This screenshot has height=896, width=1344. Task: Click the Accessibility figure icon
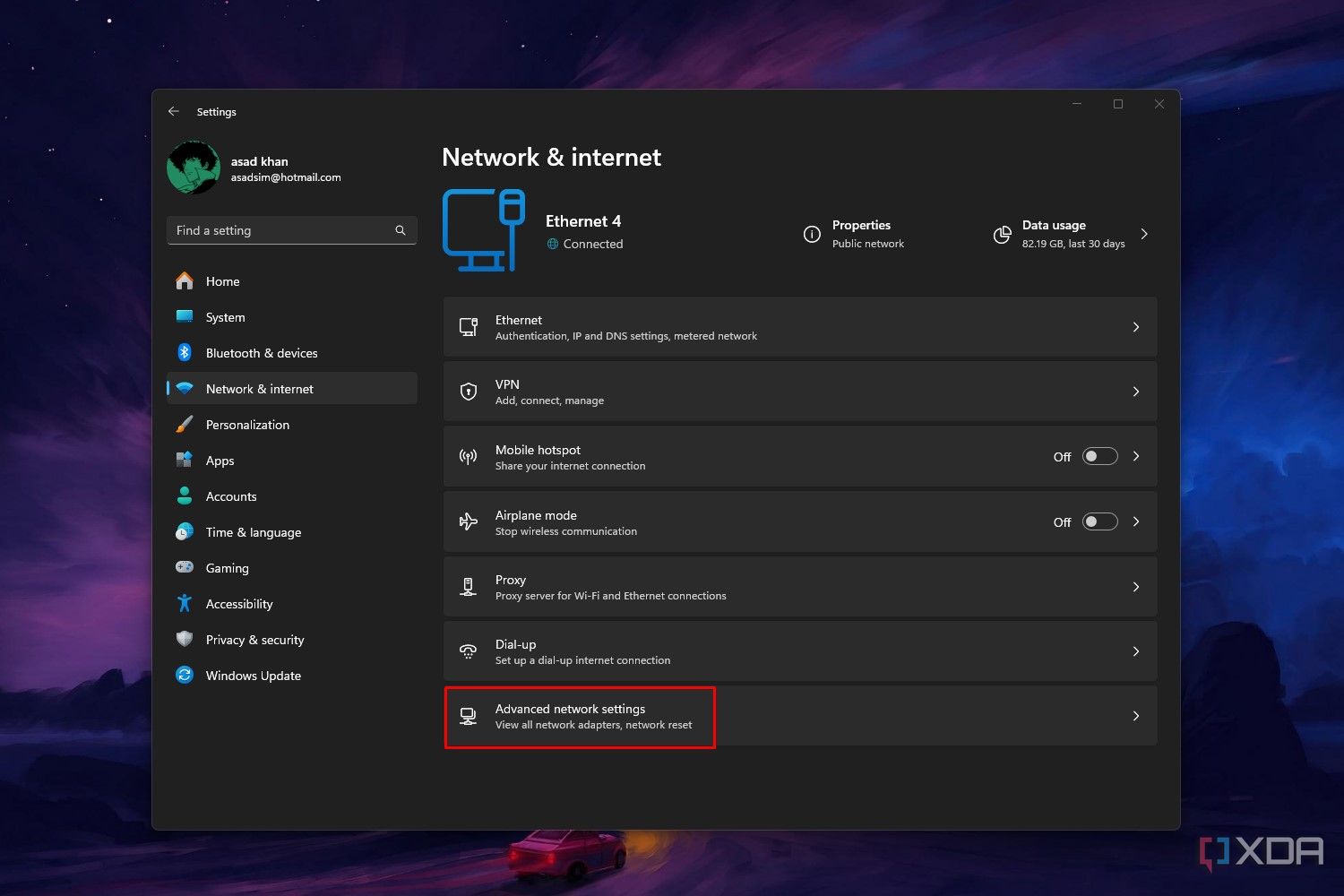[185, 603]
